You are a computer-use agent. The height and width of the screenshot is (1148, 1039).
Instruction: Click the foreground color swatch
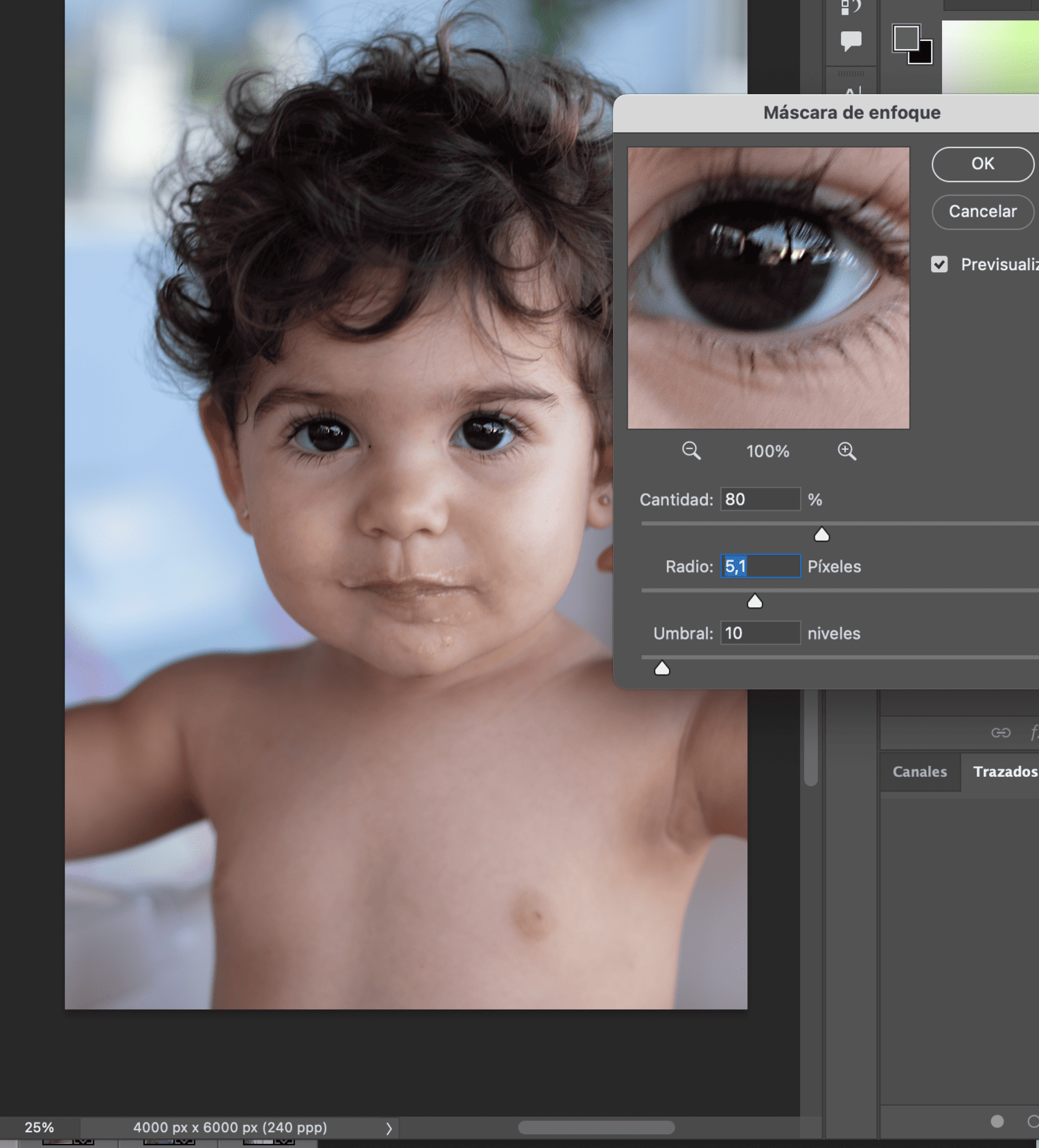tap(906, 39)
